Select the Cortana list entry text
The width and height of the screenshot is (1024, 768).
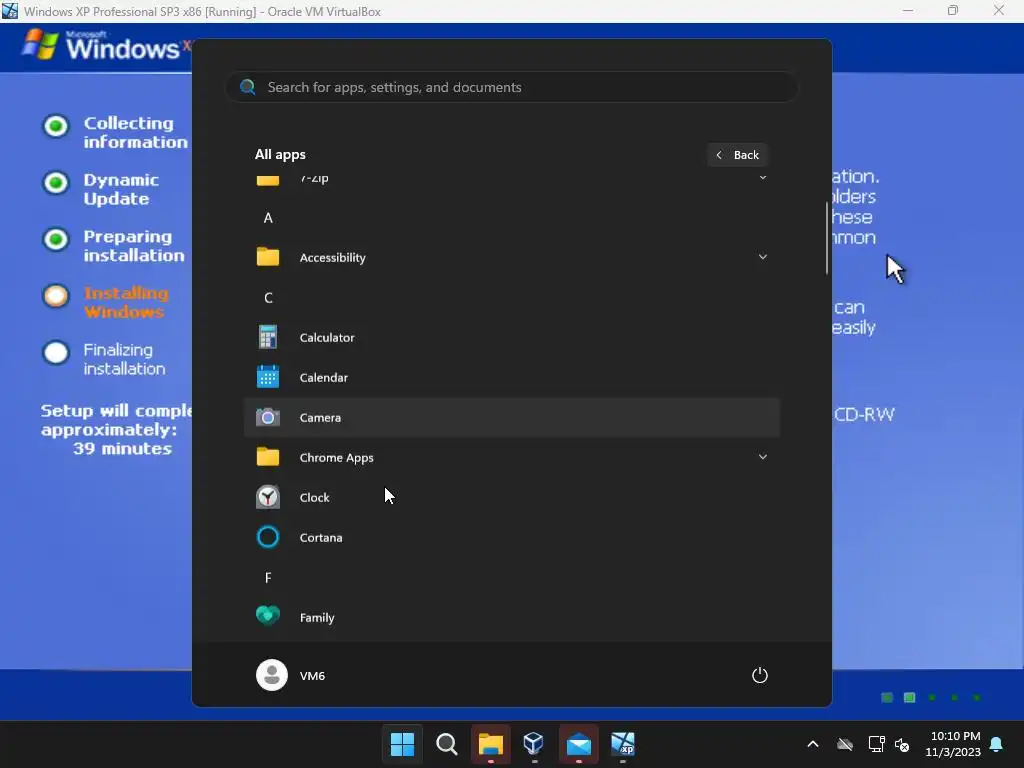(x=321, y=537)
